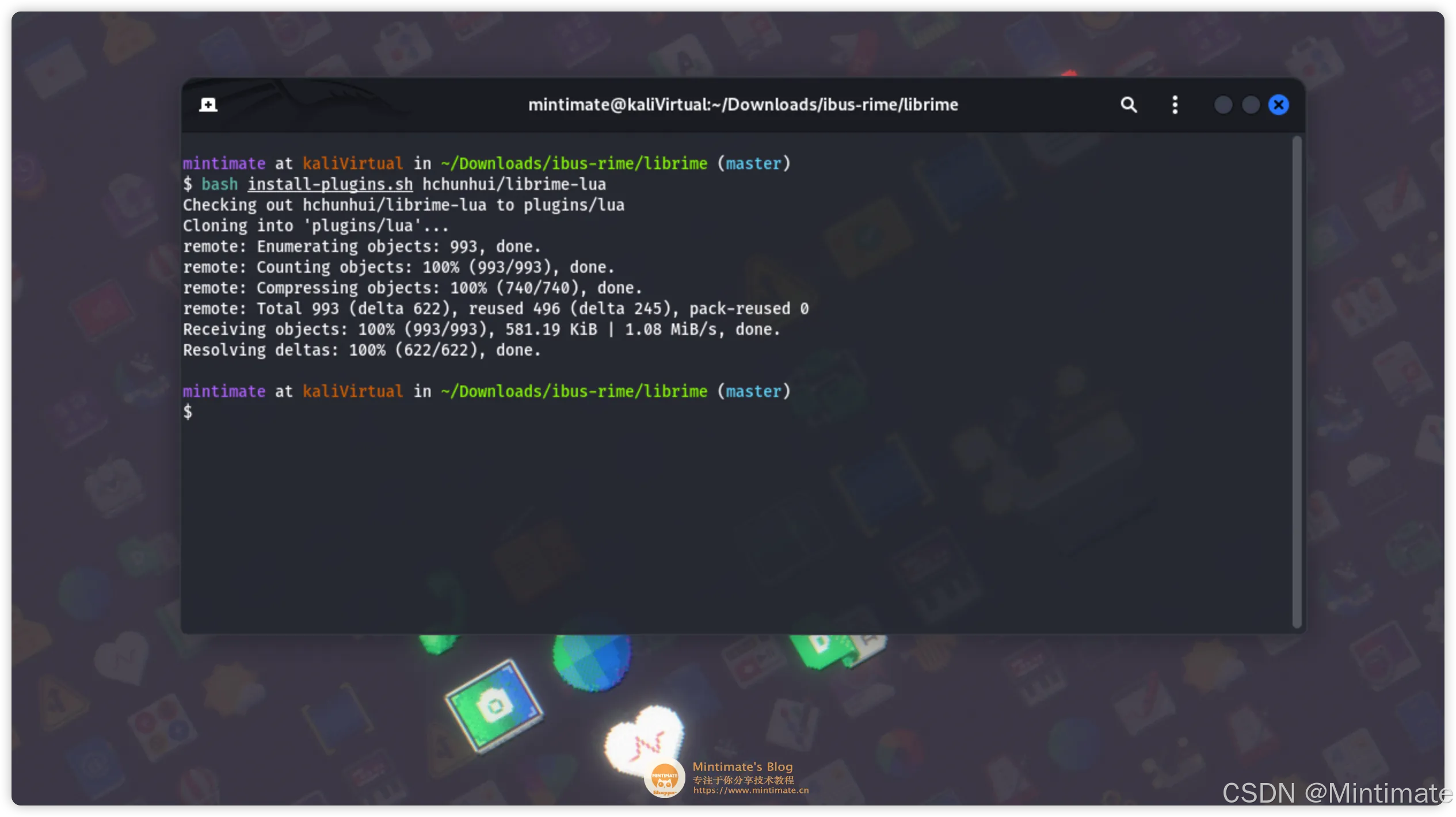Click the terminal vertical scrollbar
The width and height of the screenshot is (1456, 817).
(x=1297, y=382)
